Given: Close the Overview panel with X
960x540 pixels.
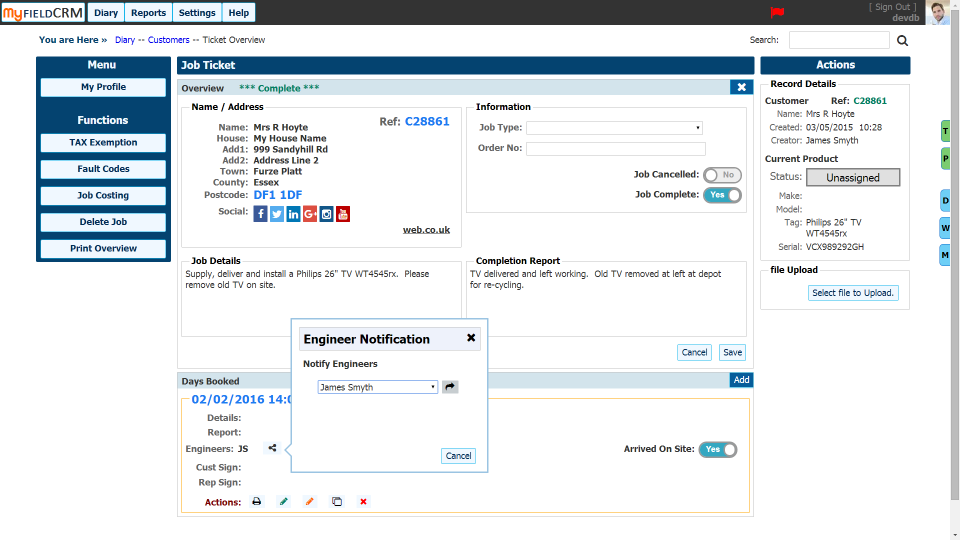Looking at the screenshot, I should click(741, 87).
